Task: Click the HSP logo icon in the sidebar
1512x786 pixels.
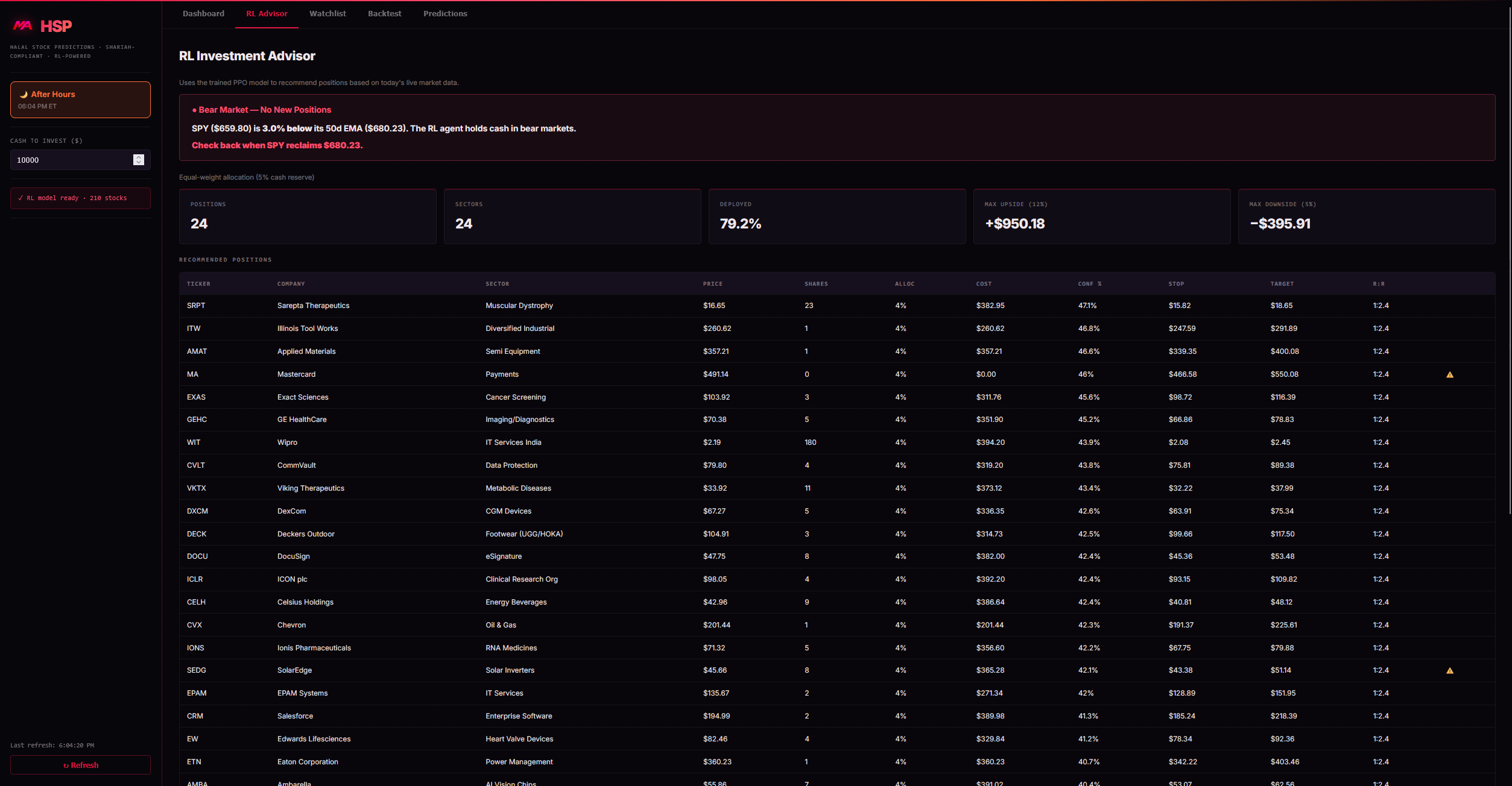Action: [23, 25]
